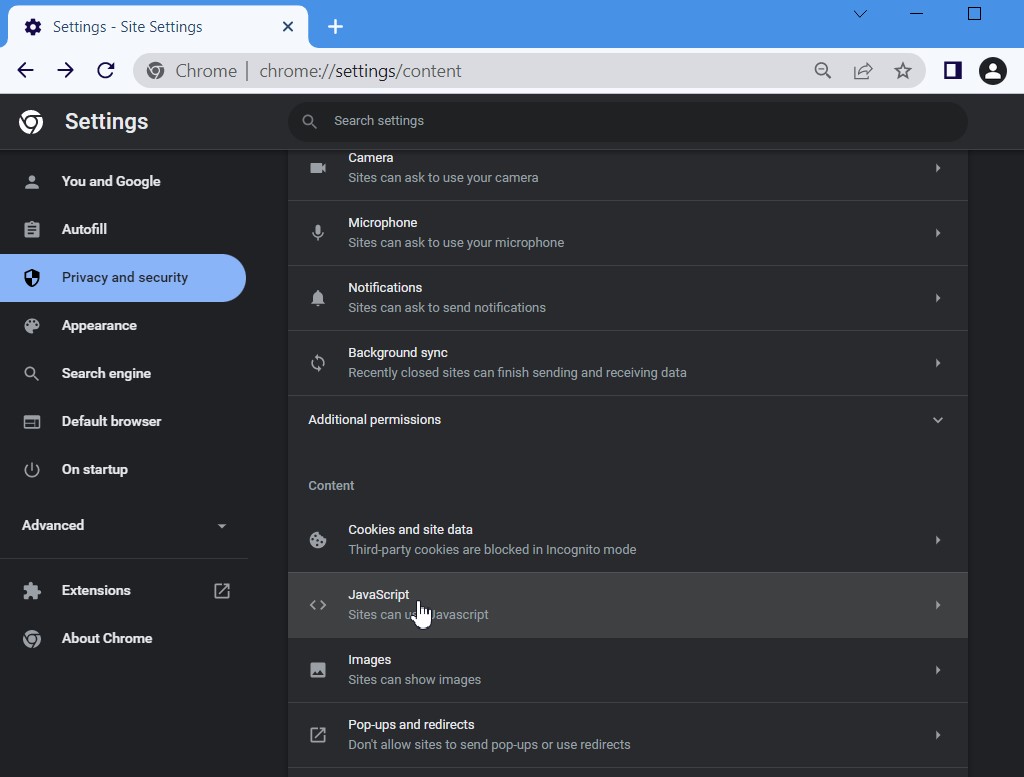Click 'Third-party cookies are blocked in Incognito mode'
The image size is (1024, 777).
click(x=492, y=550)
